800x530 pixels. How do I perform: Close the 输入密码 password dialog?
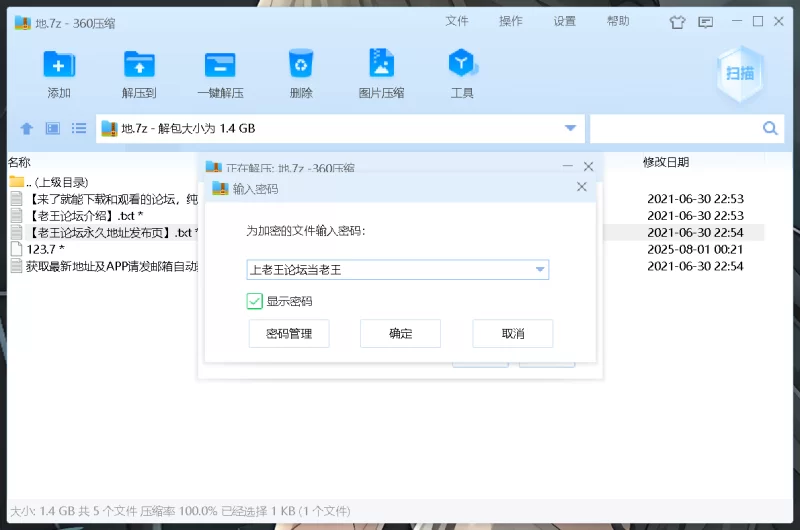(x=582, y=187)
